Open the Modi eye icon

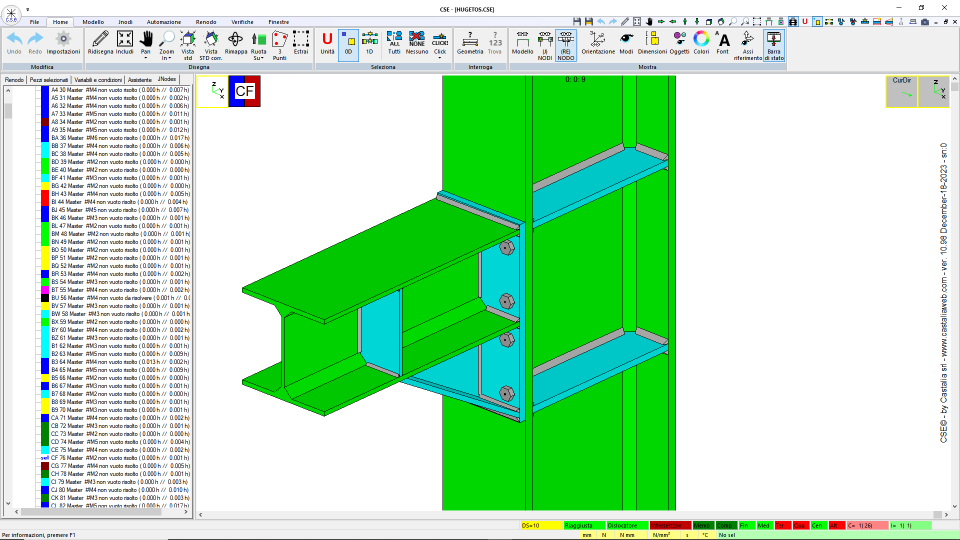[x=626, y=43]
